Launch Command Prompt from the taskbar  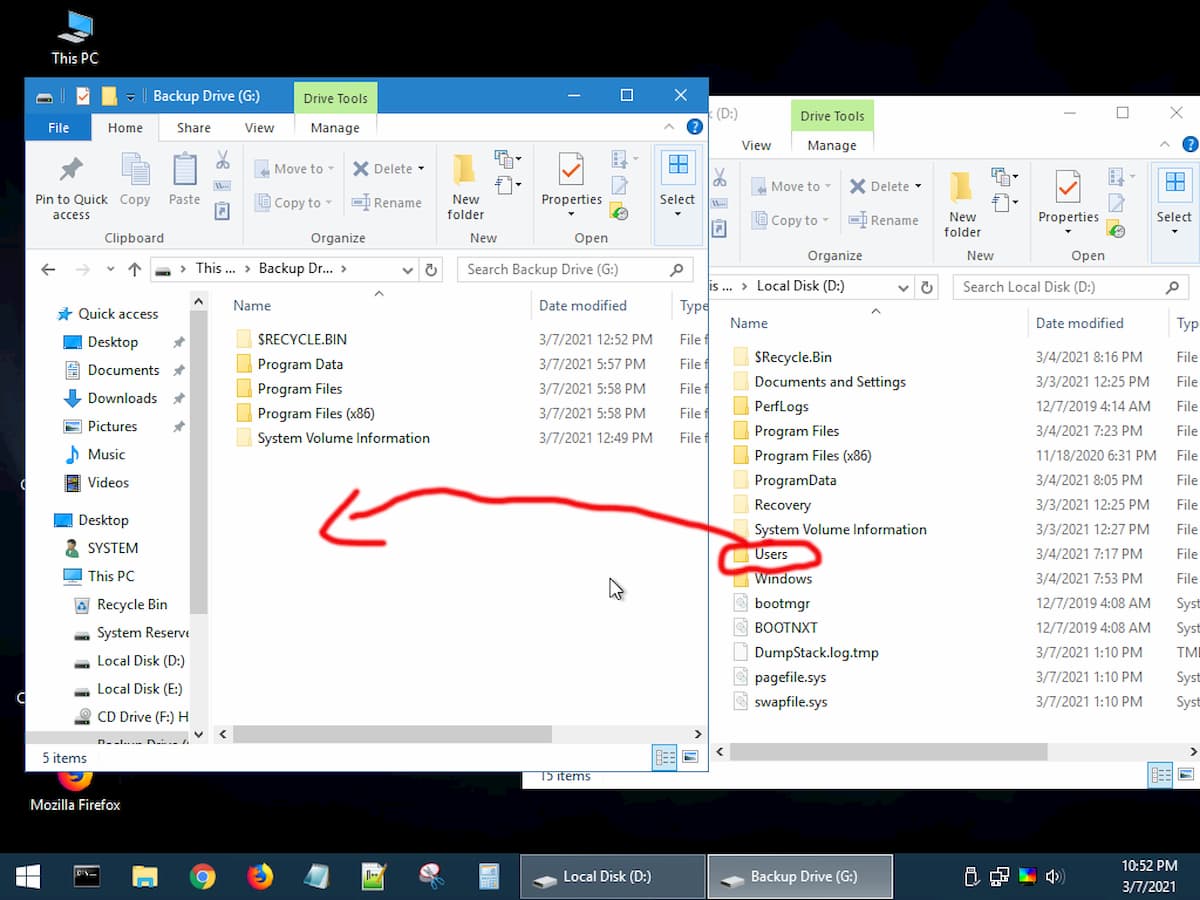click(87, 877)
